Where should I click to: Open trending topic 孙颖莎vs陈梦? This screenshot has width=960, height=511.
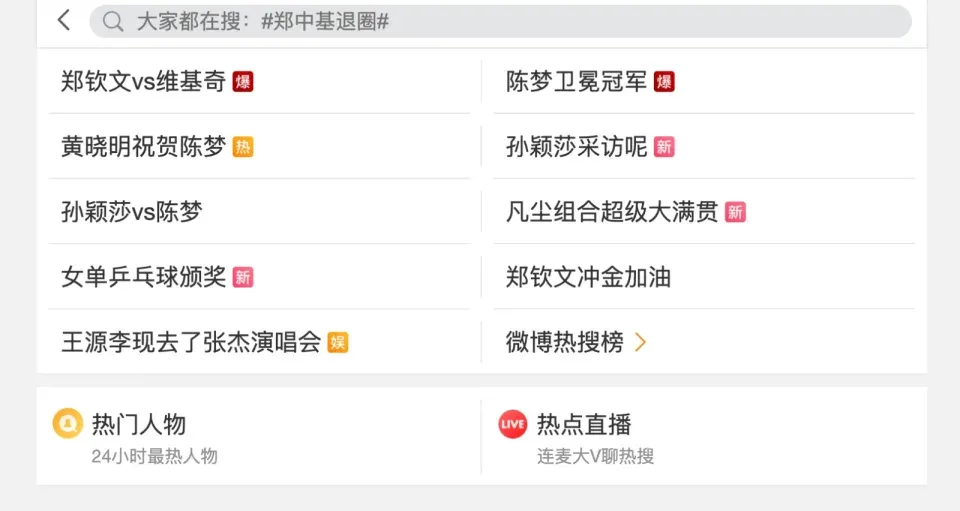click(x=131, y=212)
